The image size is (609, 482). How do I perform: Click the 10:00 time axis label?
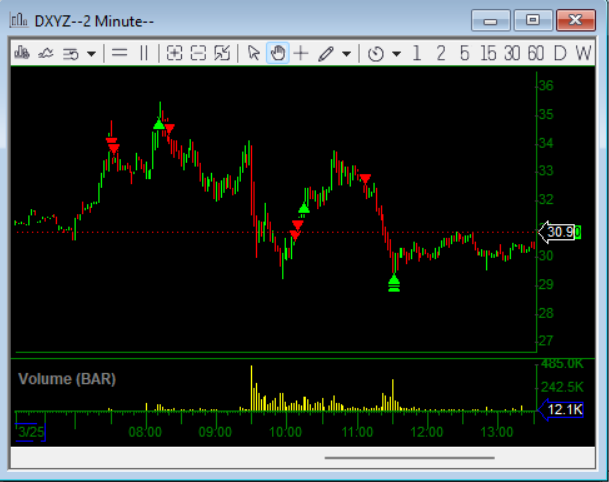pos(285,432)
